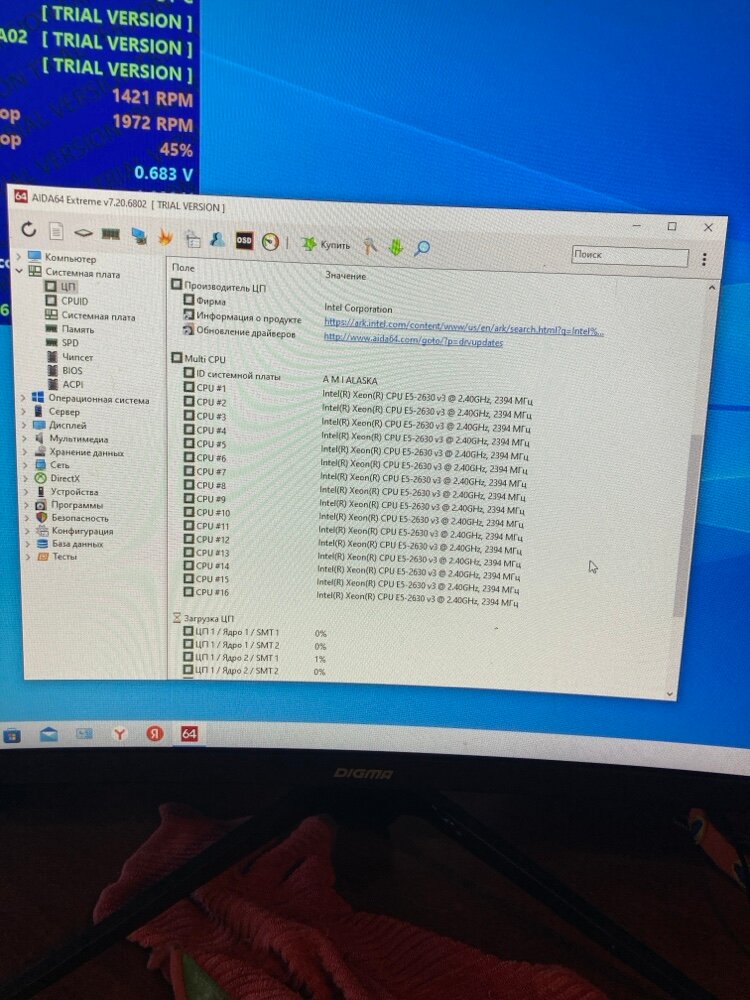750x1000 pixels.
Task: Expand the Операционная система node
Action: pyautogui.click(x=24, y=397)
